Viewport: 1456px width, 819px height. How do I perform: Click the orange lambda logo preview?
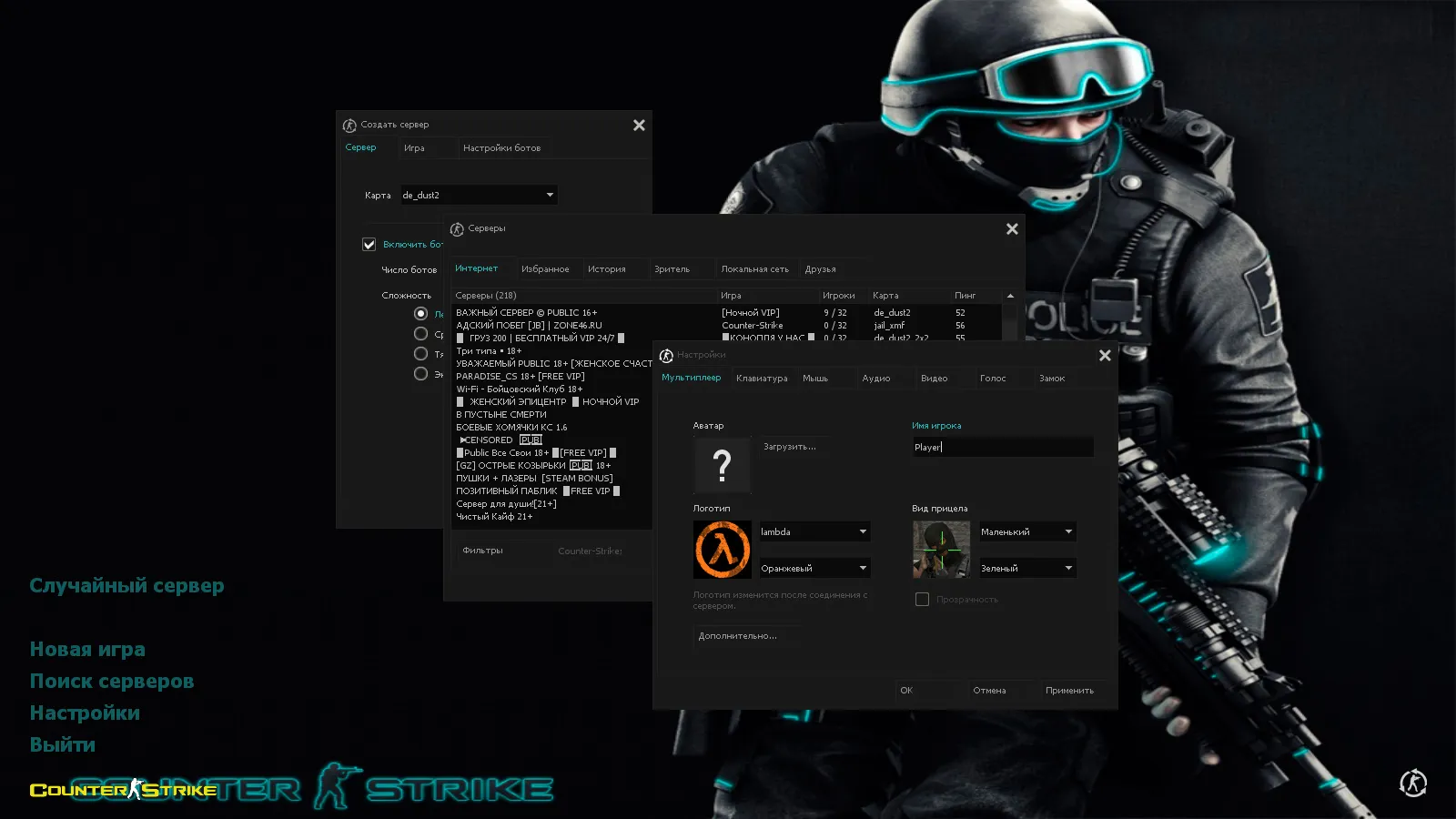722,550
